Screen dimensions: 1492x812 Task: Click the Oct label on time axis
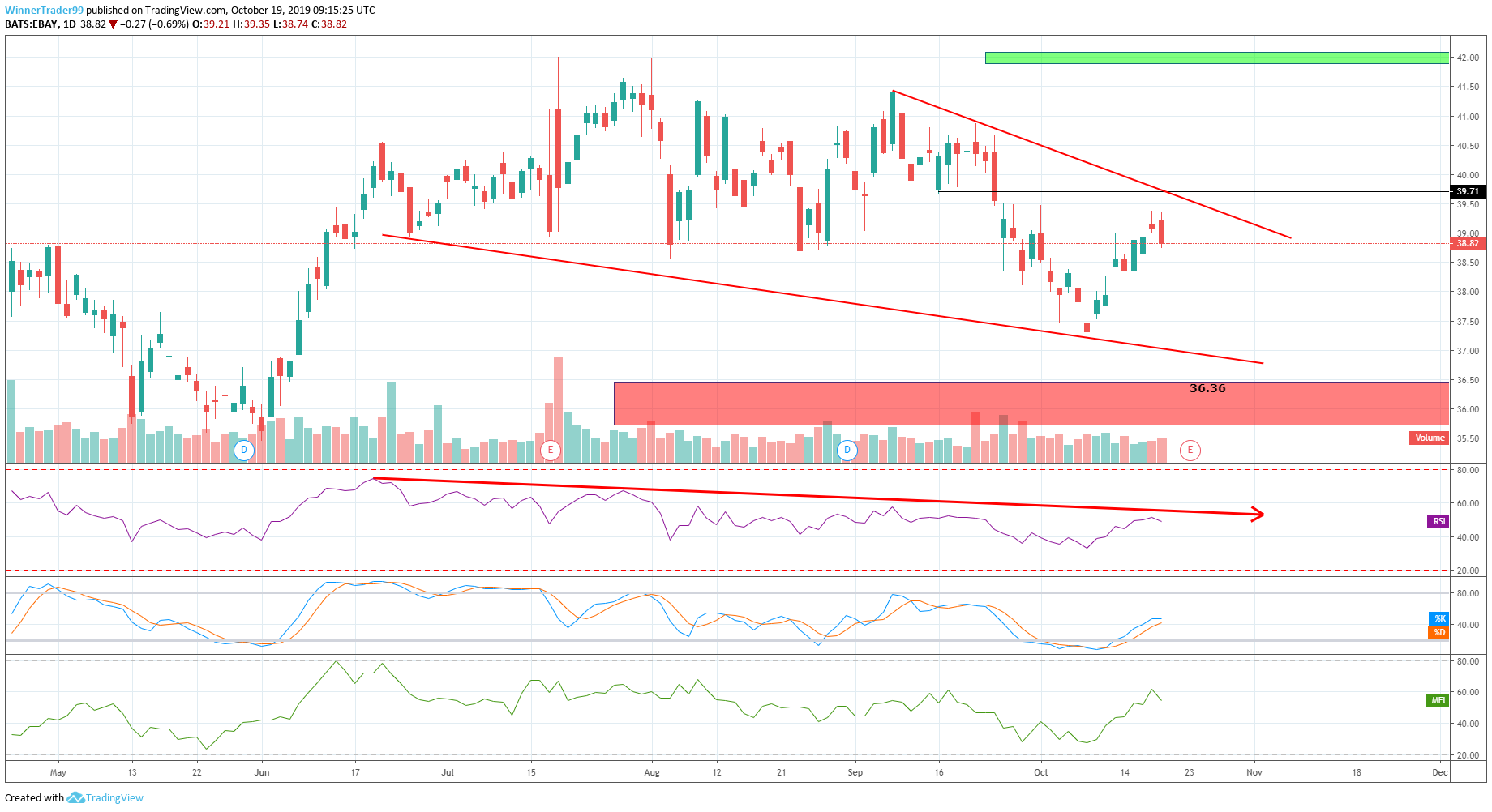click(1041, 772)
